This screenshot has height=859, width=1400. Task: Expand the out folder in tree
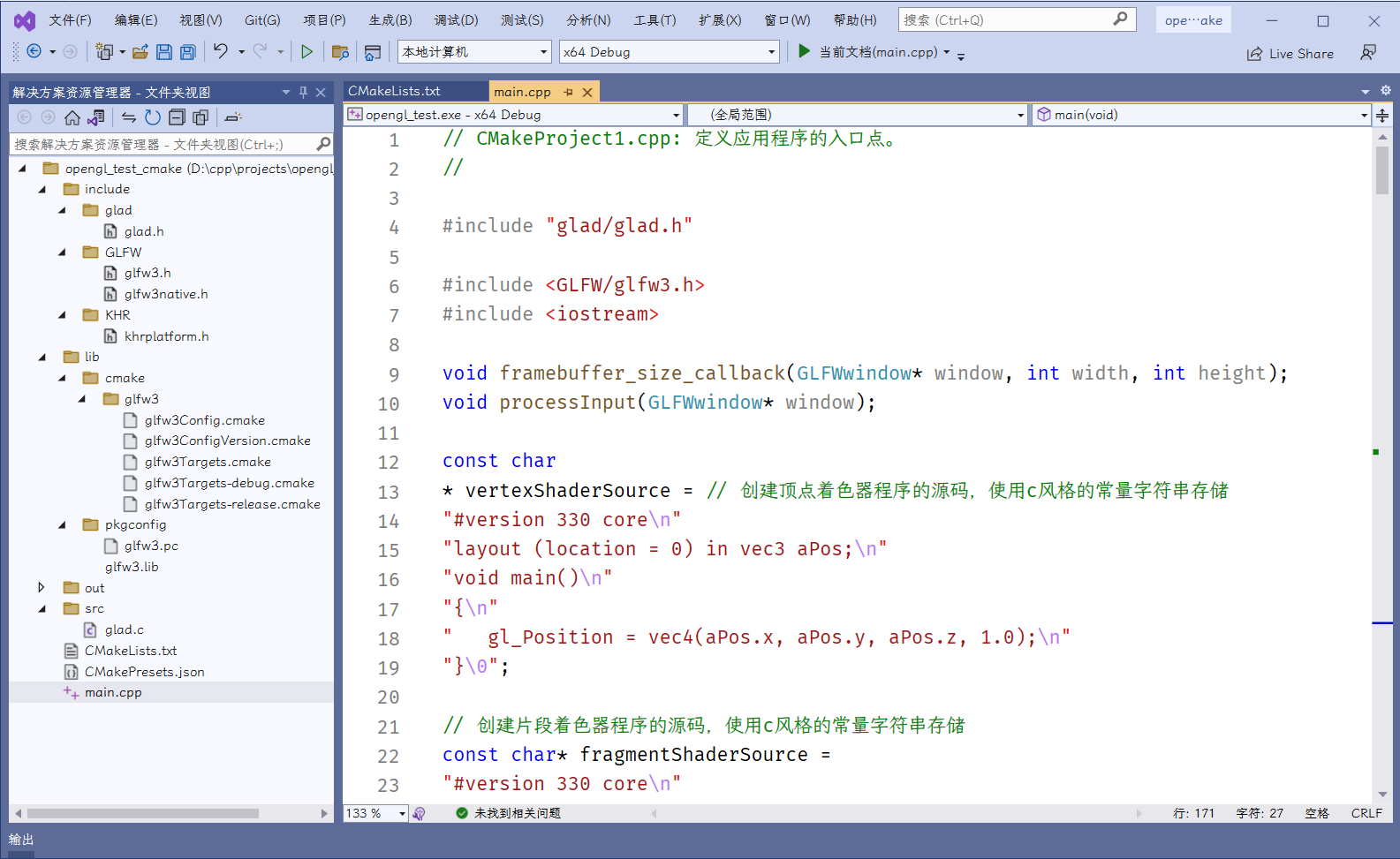point(42,587)
